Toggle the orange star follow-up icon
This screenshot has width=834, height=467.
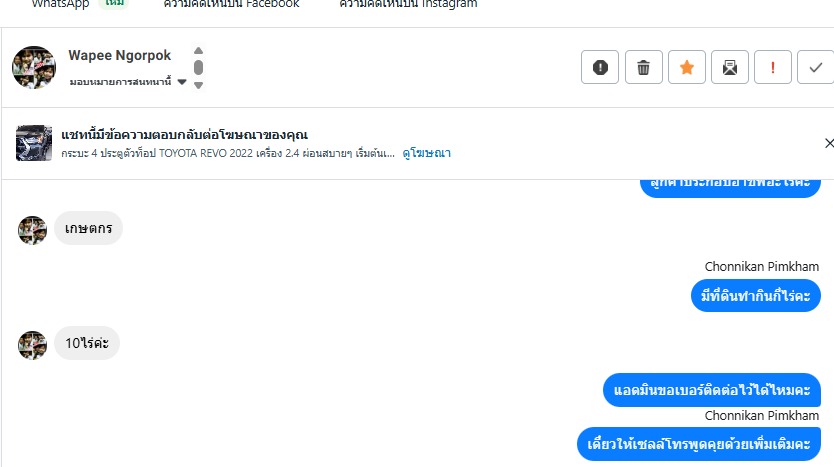pyautogui.click(x=687, y=67)
